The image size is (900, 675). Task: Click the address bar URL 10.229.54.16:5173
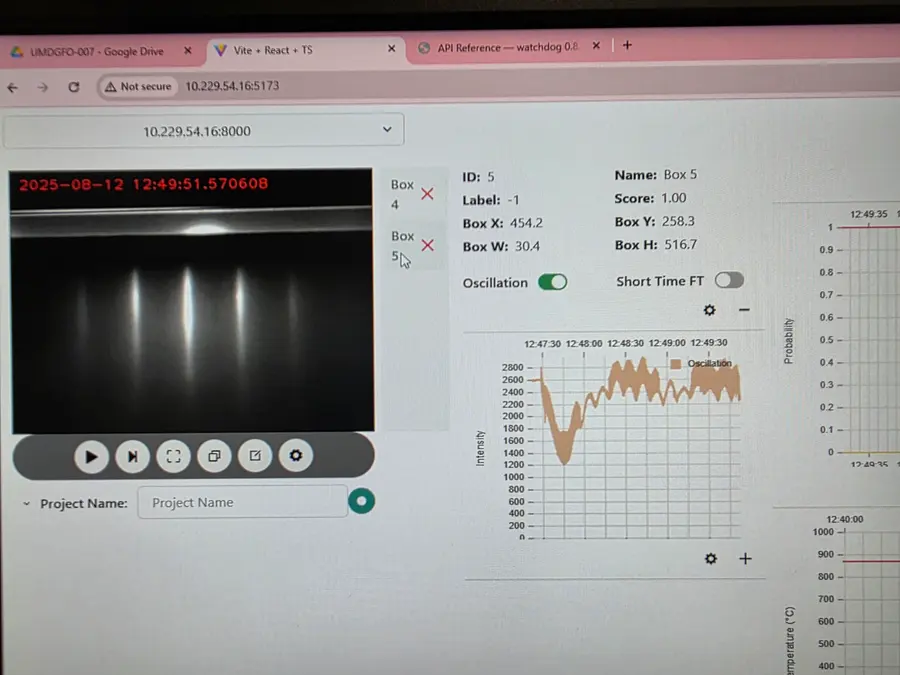(232, 86)
